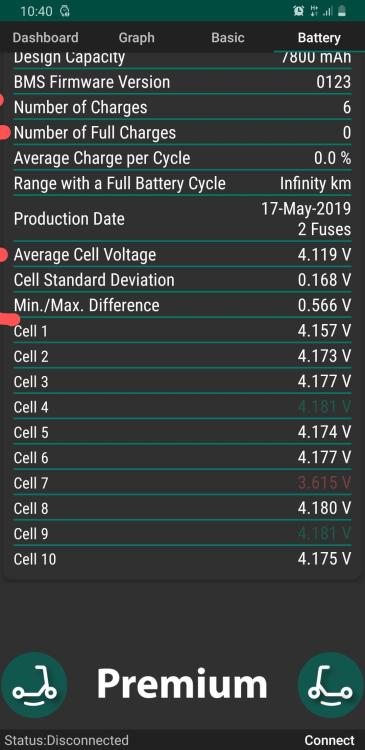Select the Basic tab
This screenshot has height=750, width=365.
[x=228, y=38]
